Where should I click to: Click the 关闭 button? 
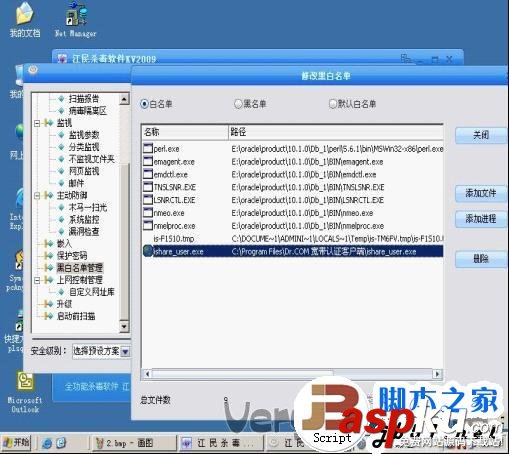point(480,135)
